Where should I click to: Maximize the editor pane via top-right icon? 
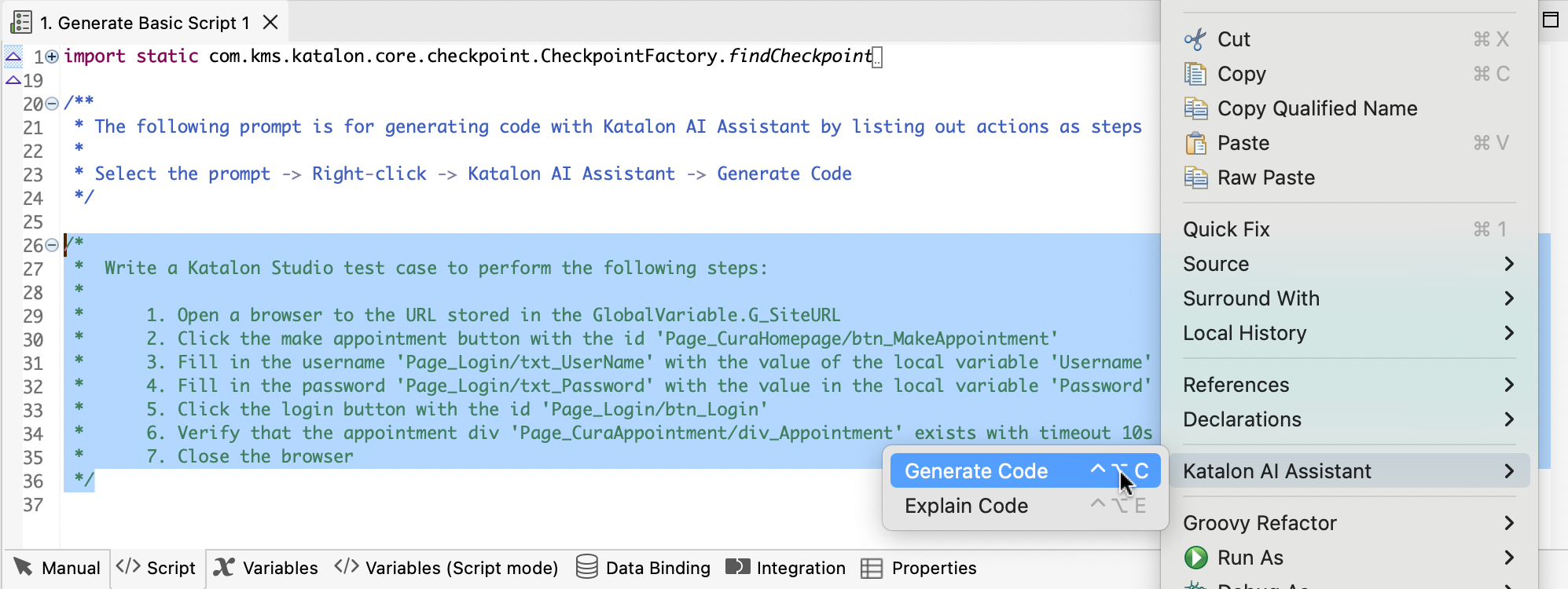(x=1551, y=20)
